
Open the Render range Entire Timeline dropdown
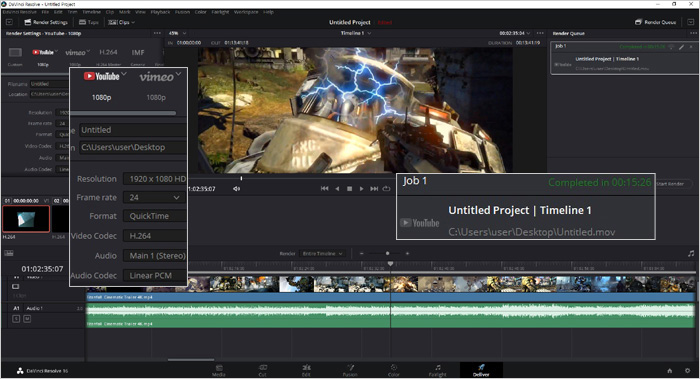point(322,254)
